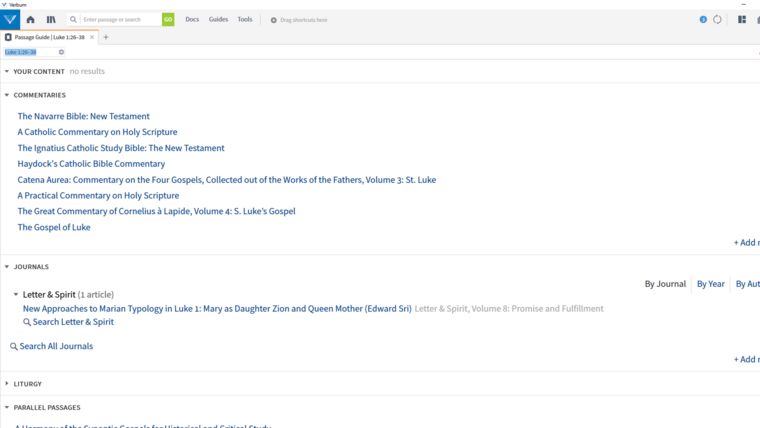Focus the passage or search input box
760x428 pixels.
coord(121,19)
